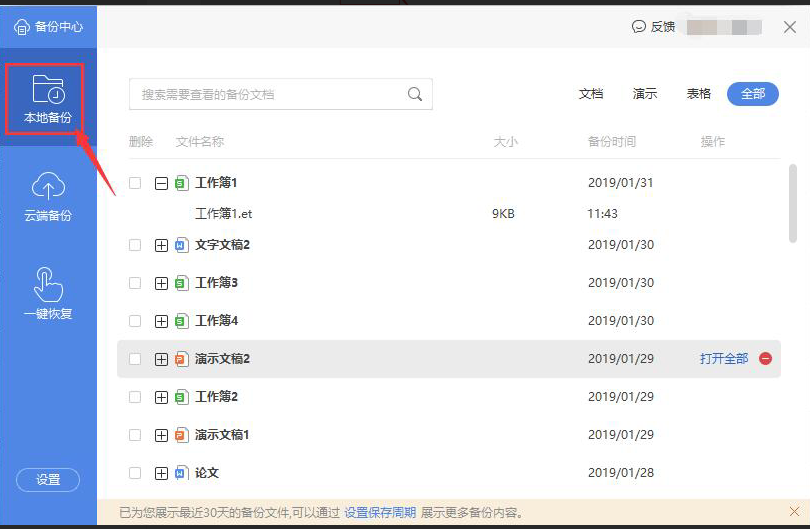Click the 设置 settings button
The width and height of the screenshot is (810, 529).
[x=48, y=480]
